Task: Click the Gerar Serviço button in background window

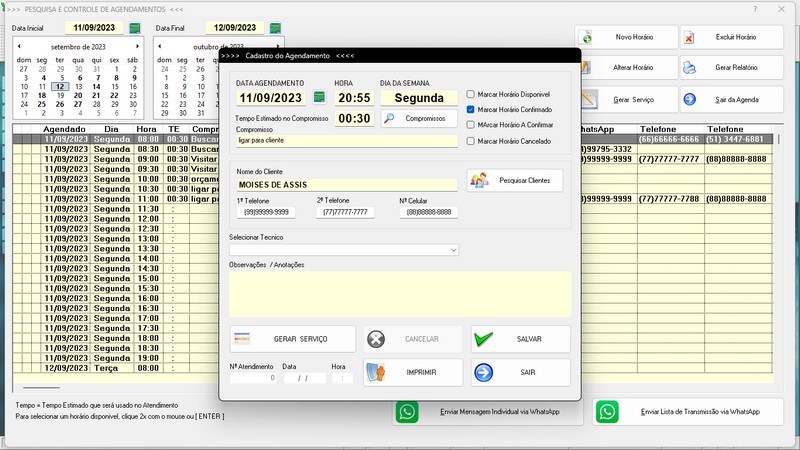Action: 628,99
